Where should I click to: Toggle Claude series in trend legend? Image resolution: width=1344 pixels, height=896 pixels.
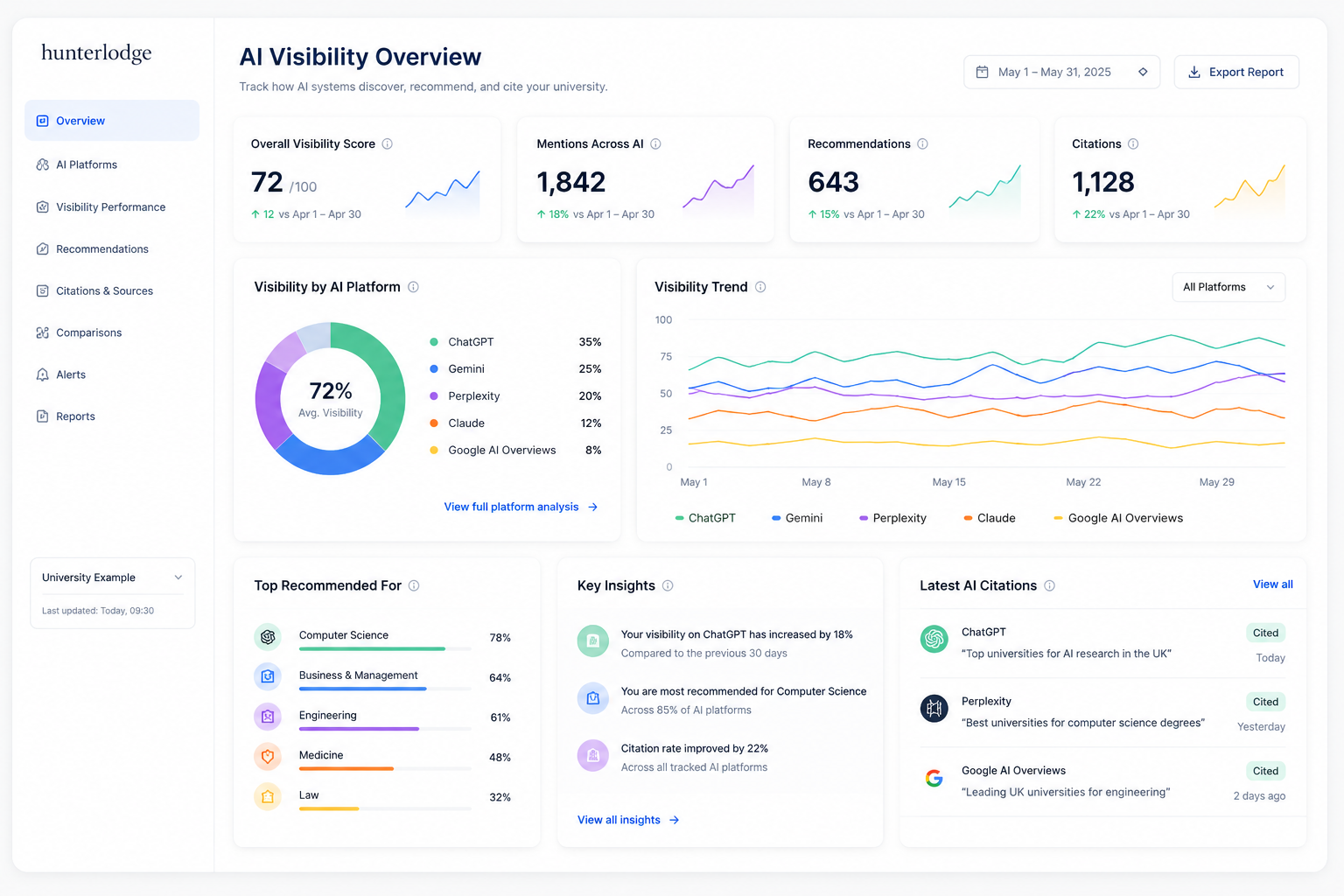click(990, 518)
